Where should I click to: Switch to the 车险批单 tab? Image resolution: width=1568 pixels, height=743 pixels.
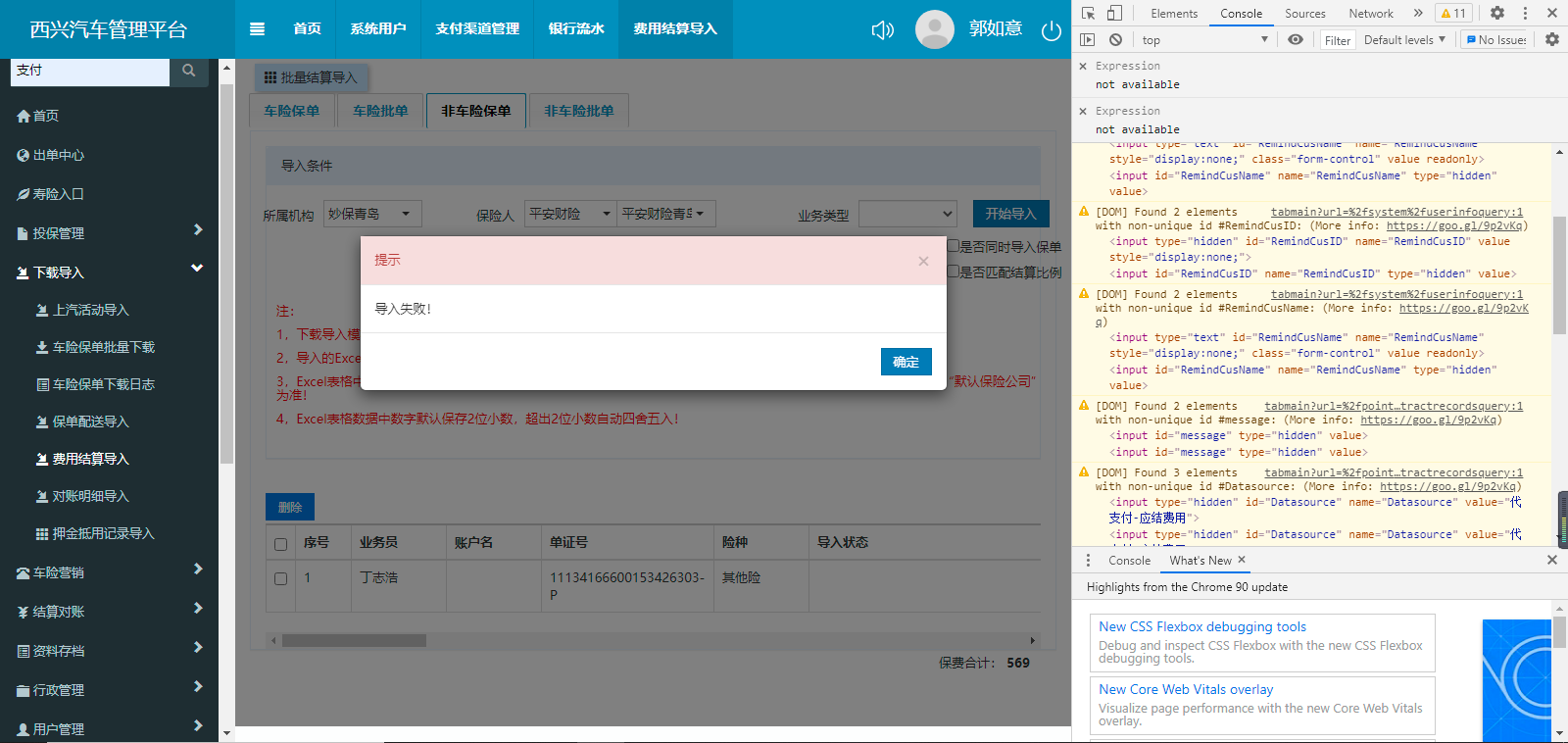380,111
